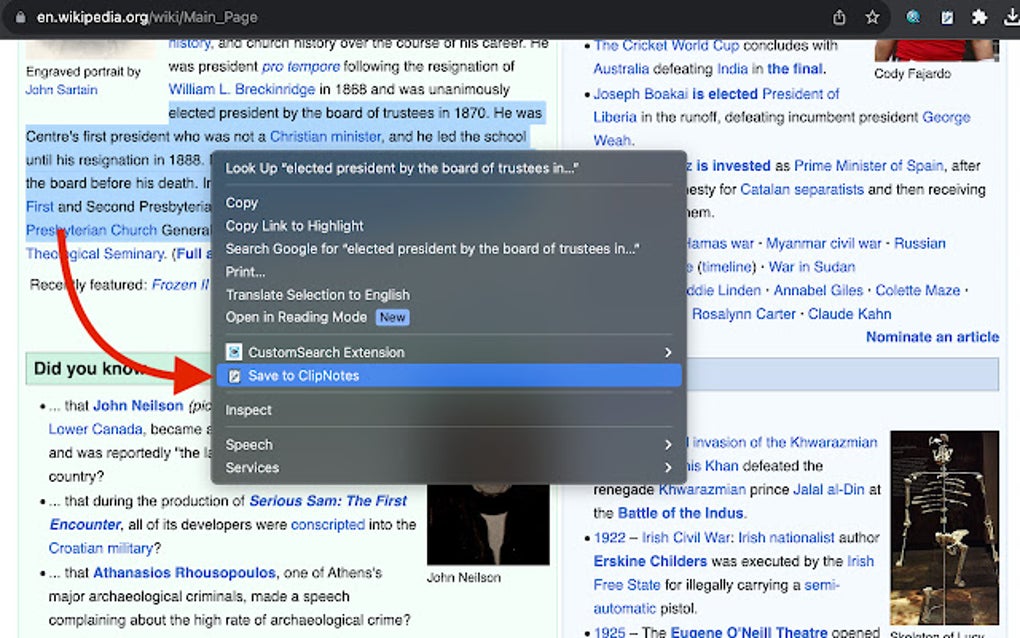Choose Translate Selection to English
Image resolution: width=1020 pixels, height=638 pixels.
tap(317, 294)
